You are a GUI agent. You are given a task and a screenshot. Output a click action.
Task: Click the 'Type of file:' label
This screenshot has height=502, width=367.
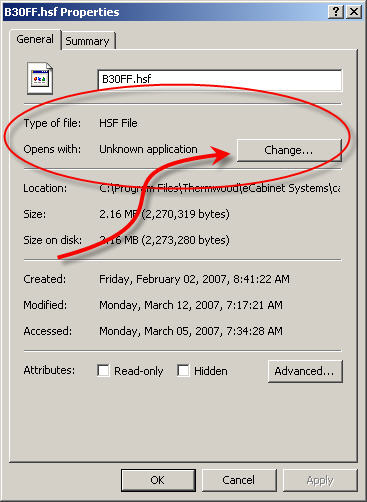pyautogui.click(x=52, y=123)
